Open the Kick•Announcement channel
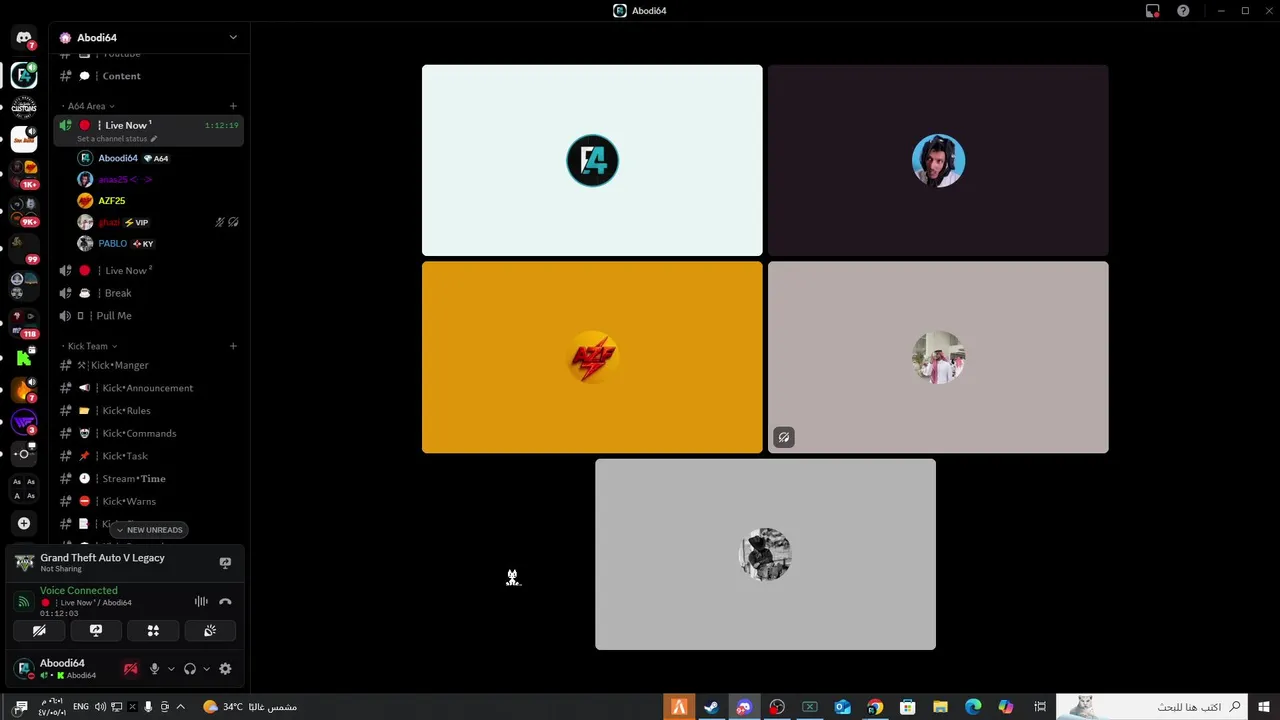 click(148, 388)
